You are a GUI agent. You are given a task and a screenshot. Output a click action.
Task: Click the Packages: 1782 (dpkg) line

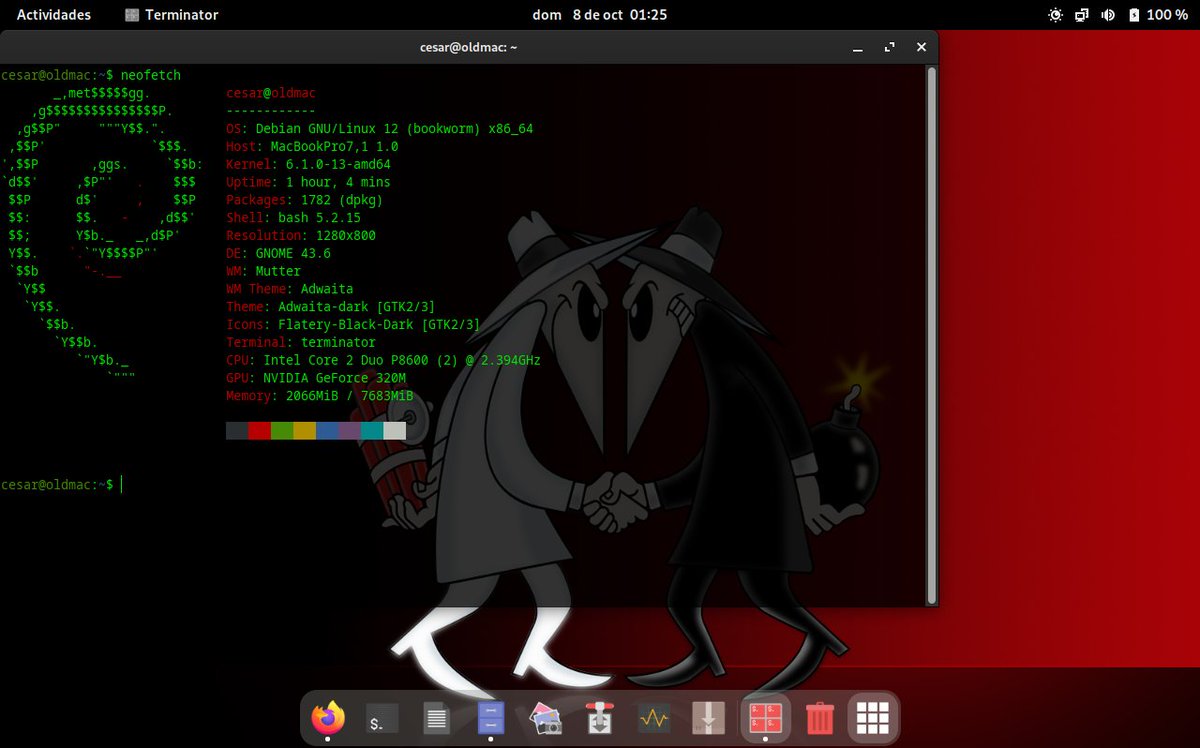pyautogui.click(x=305, y=200)
